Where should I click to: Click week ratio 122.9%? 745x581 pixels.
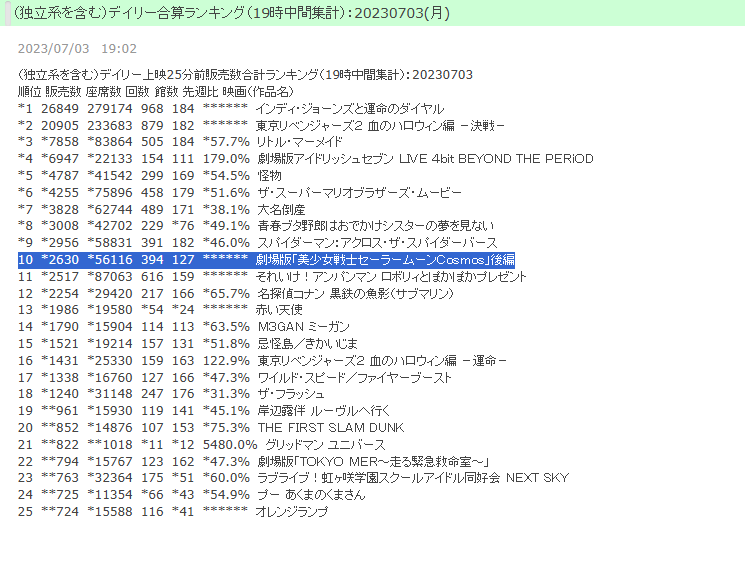[x=226, y=361]
